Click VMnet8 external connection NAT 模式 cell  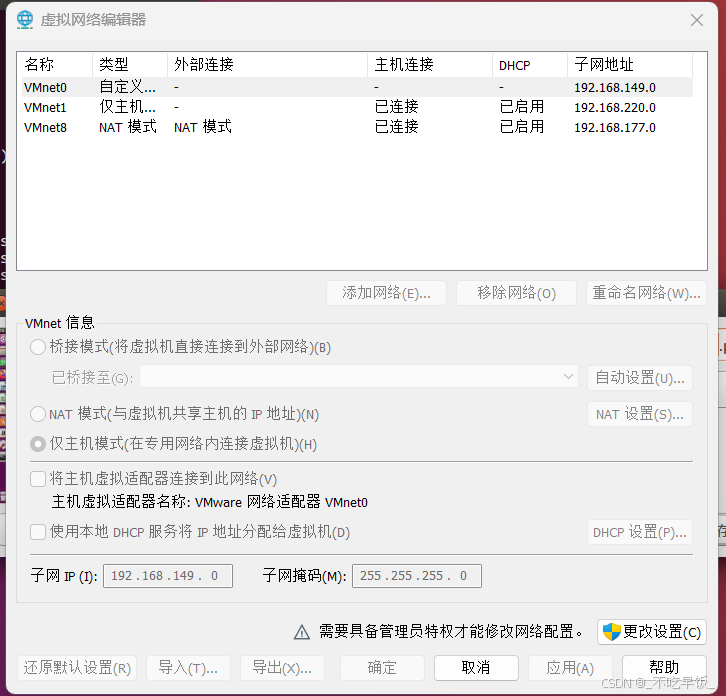(203, 127)
